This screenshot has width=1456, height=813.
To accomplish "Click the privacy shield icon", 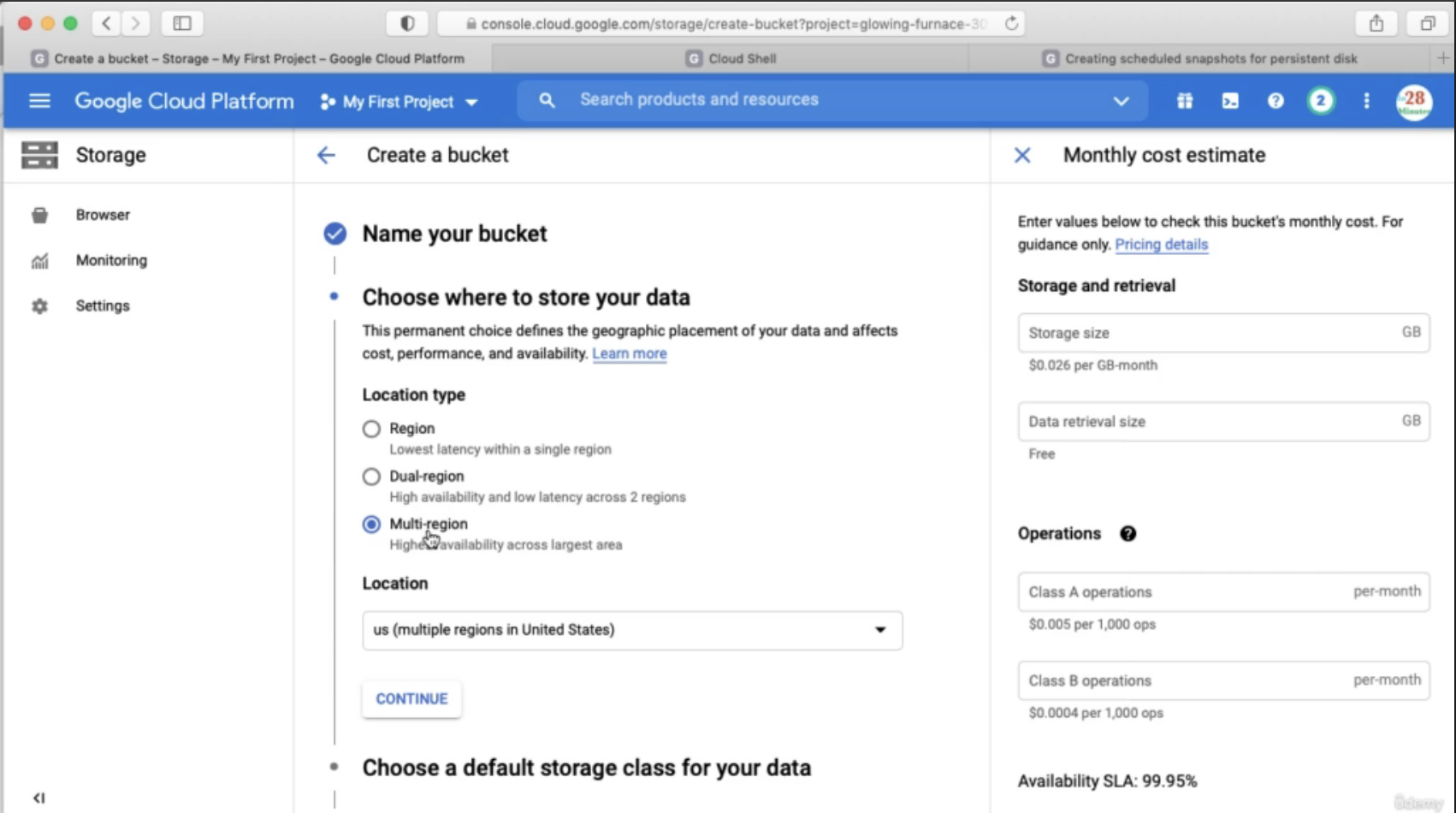I will point(407,23).
